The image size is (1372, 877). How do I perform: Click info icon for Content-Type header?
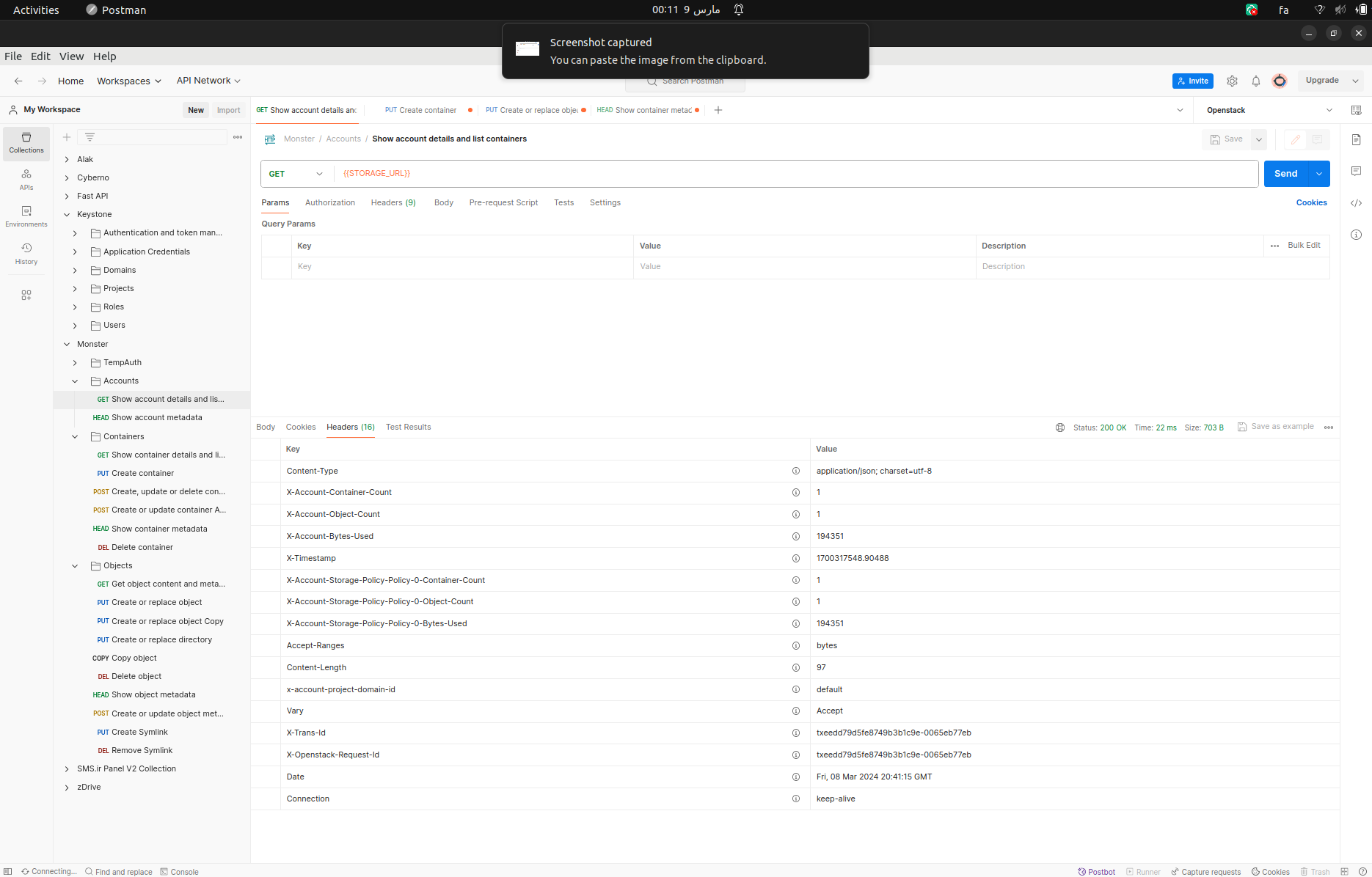(796, 471)
